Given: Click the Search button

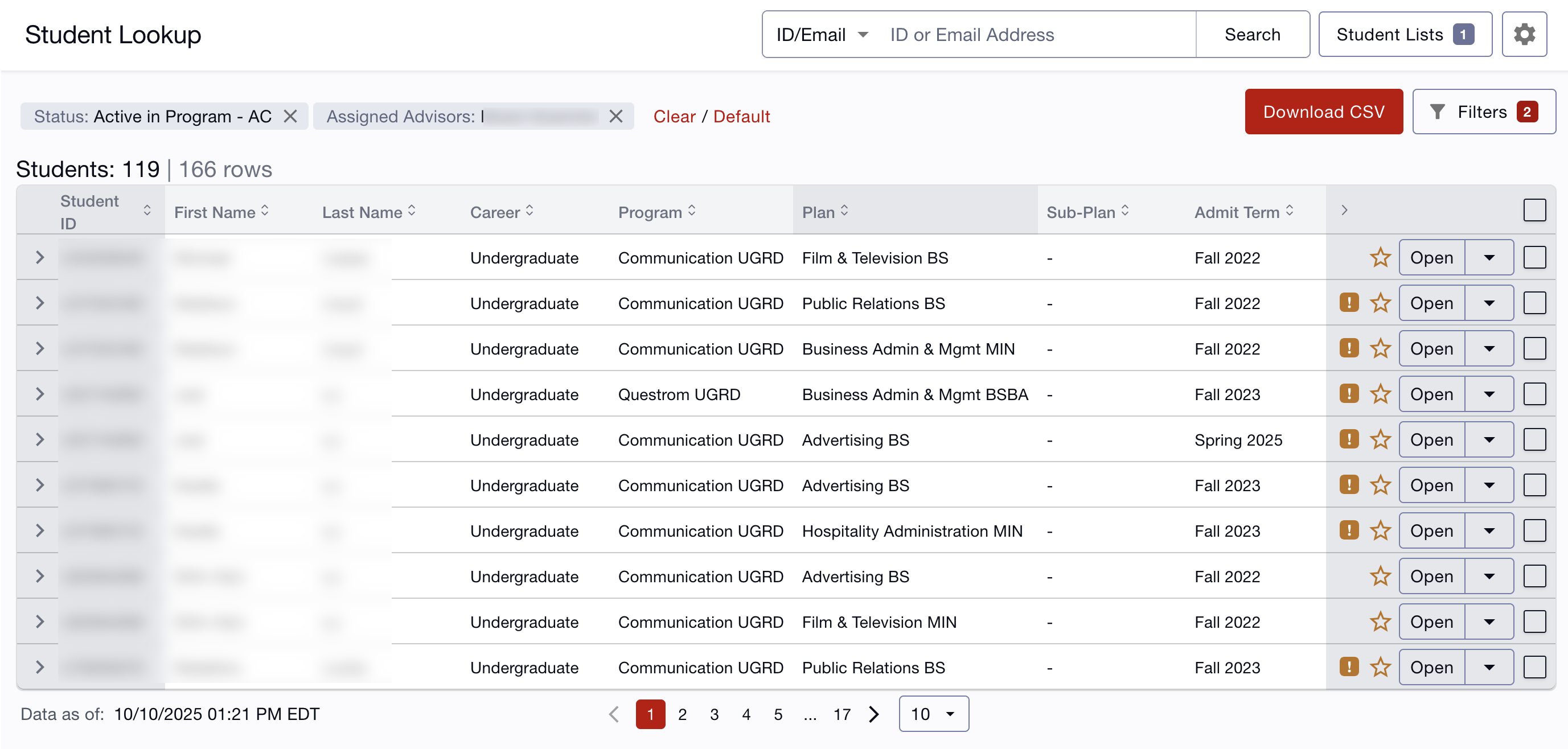Looking at the screenshot, I should [1252, 35].
